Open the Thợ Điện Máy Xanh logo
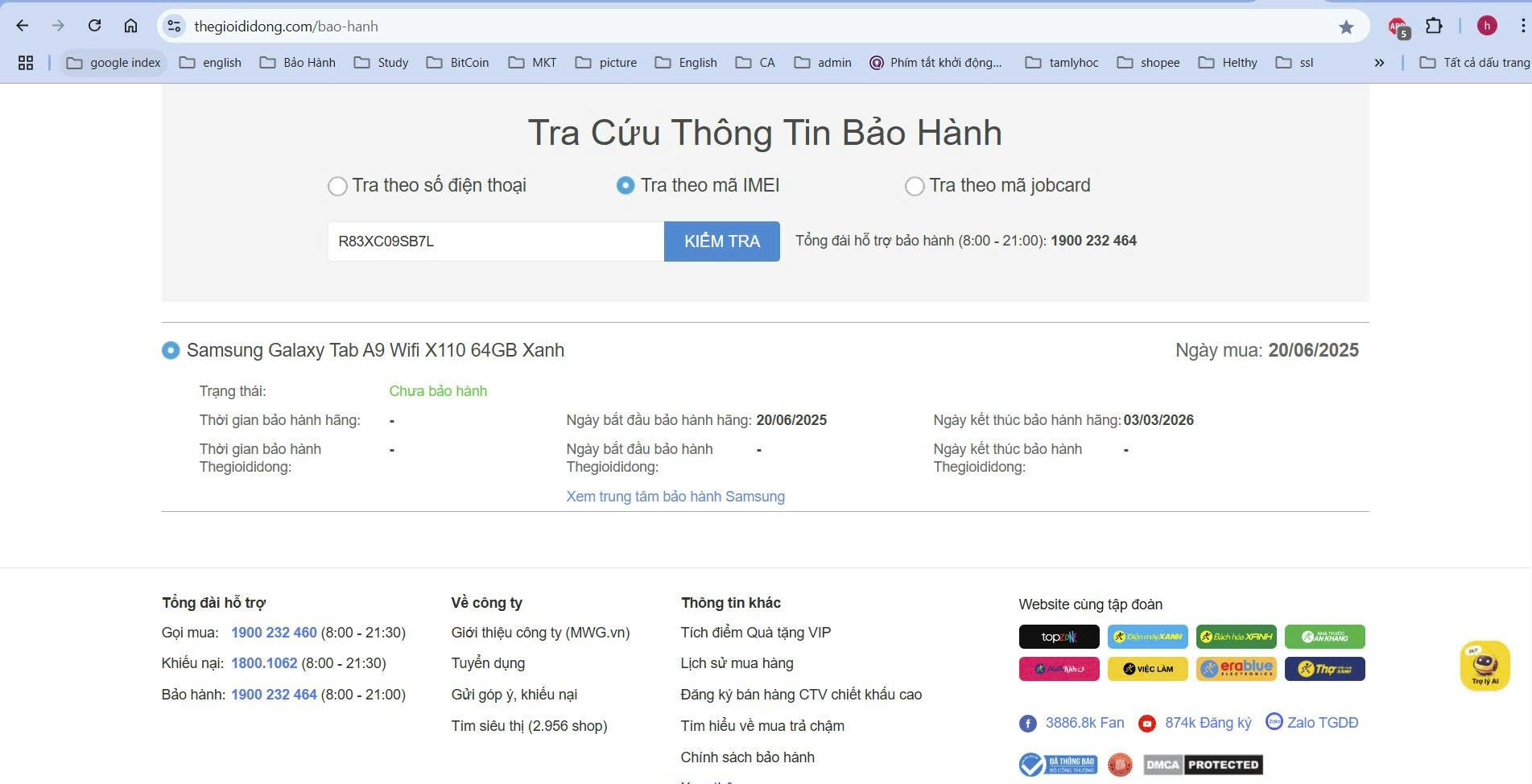Viewport: 1532px width, 784px height. [1324, 669]
